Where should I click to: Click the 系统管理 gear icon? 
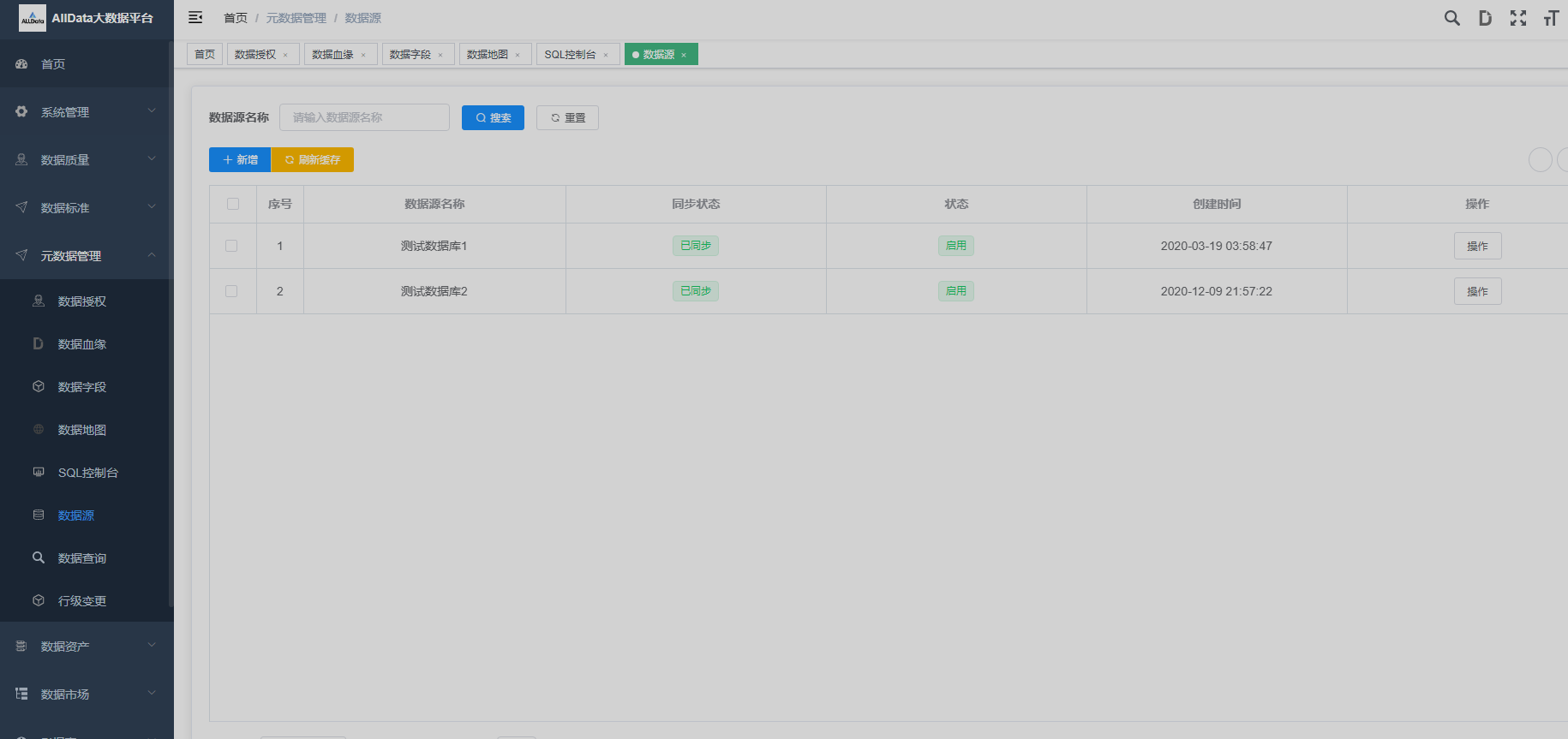[x=21, y=112]
